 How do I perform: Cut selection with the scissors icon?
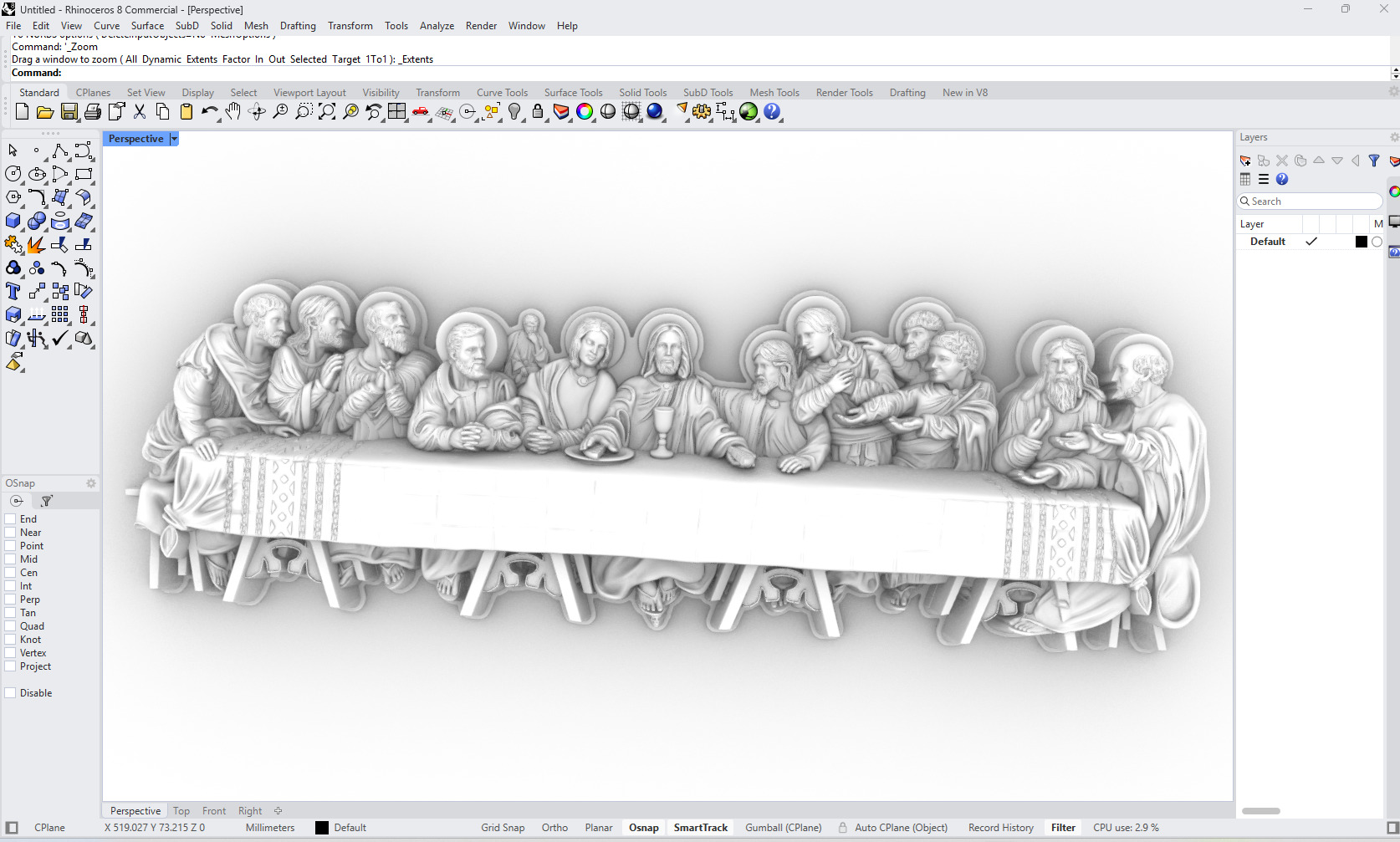pyautogui.click(x=140, y=112)
